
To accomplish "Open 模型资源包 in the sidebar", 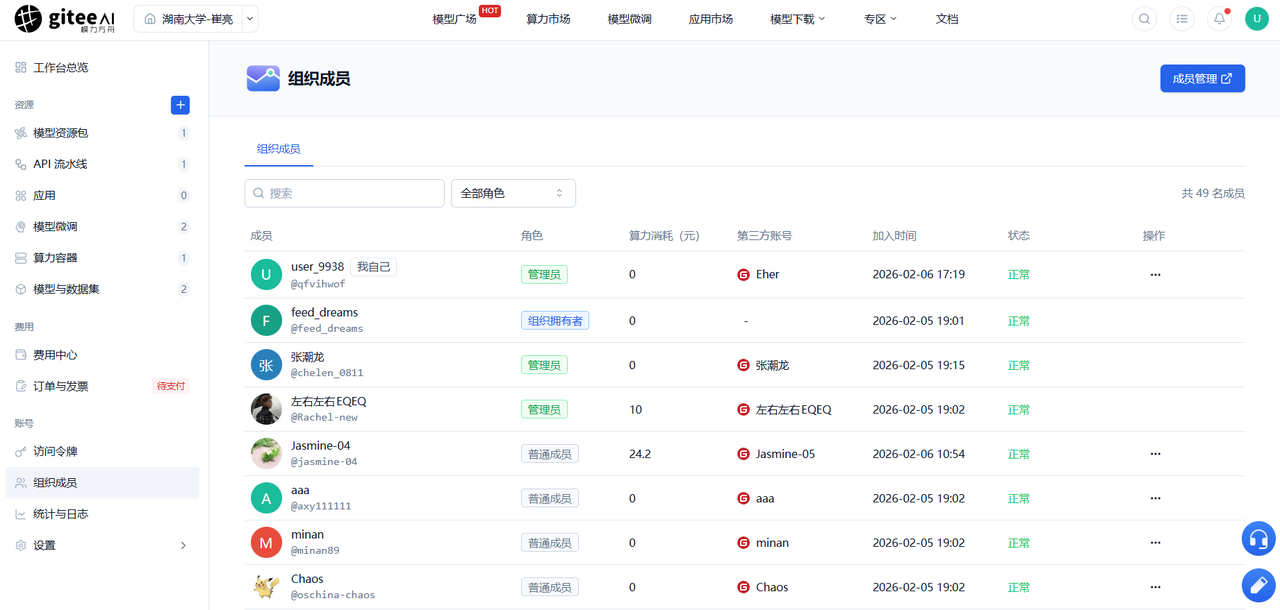I will click(x=104, y=133).
